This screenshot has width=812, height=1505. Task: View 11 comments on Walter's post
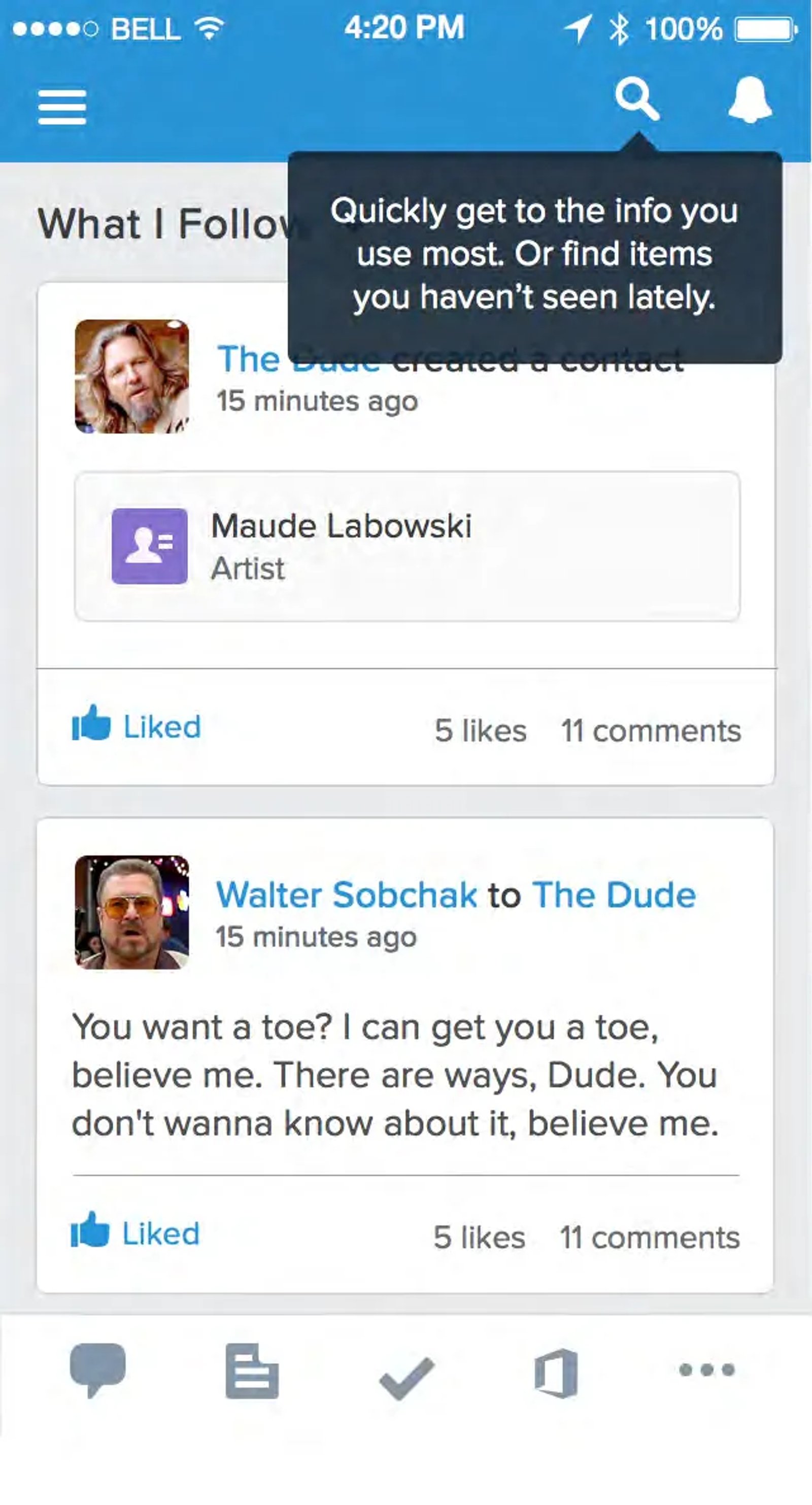(650, 1237)
